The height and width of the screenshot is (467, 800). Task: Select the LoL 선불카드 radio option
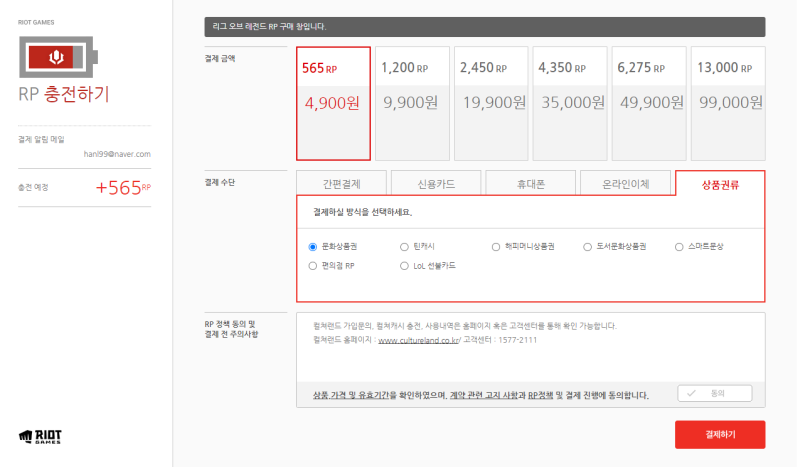pyautogui.click(x=404, y=266)
